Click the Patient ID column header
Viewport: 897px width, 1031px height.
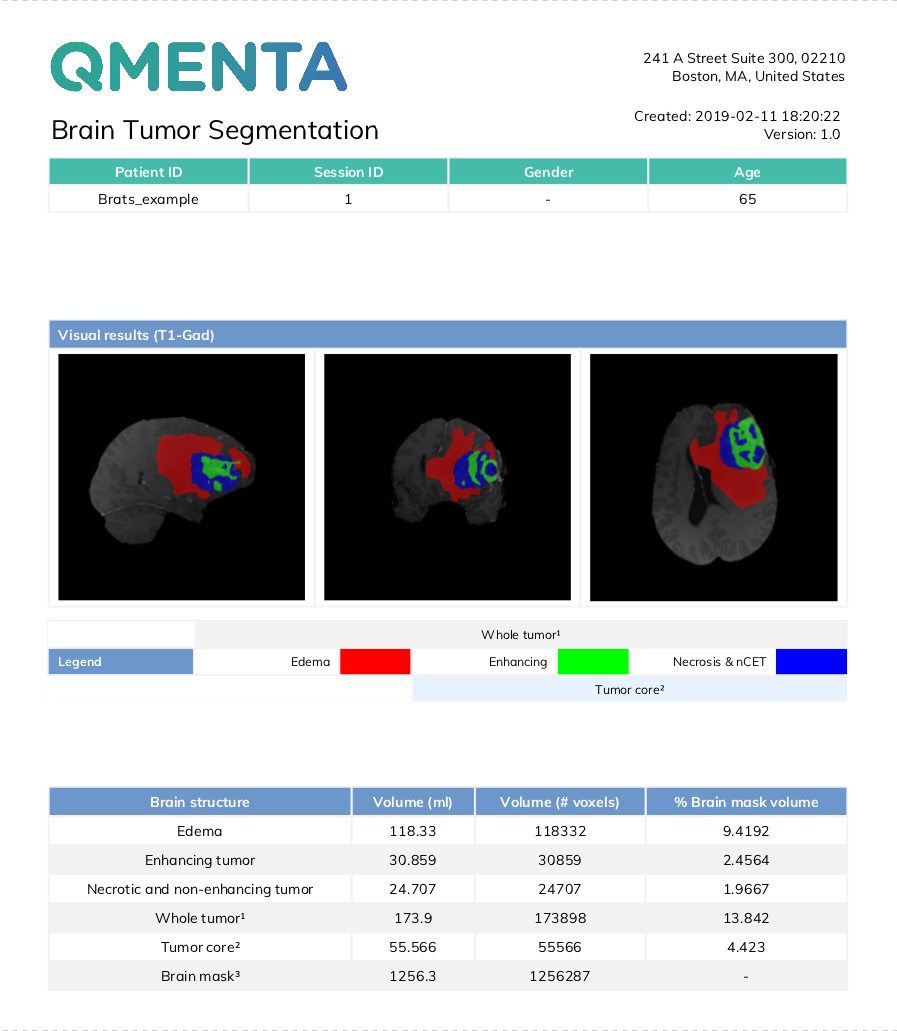148,172
